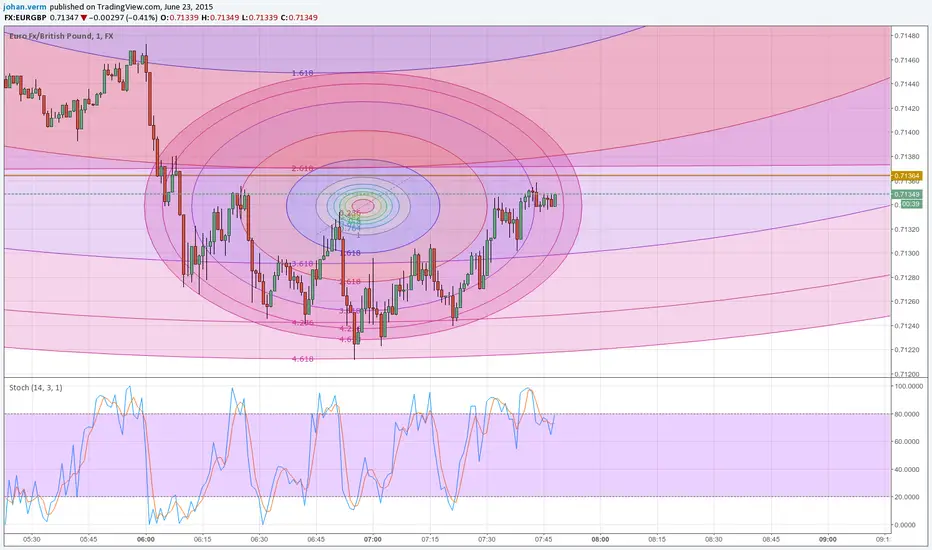Click the 0.71380 price axis value
The image size is (932, 550).
908,156
